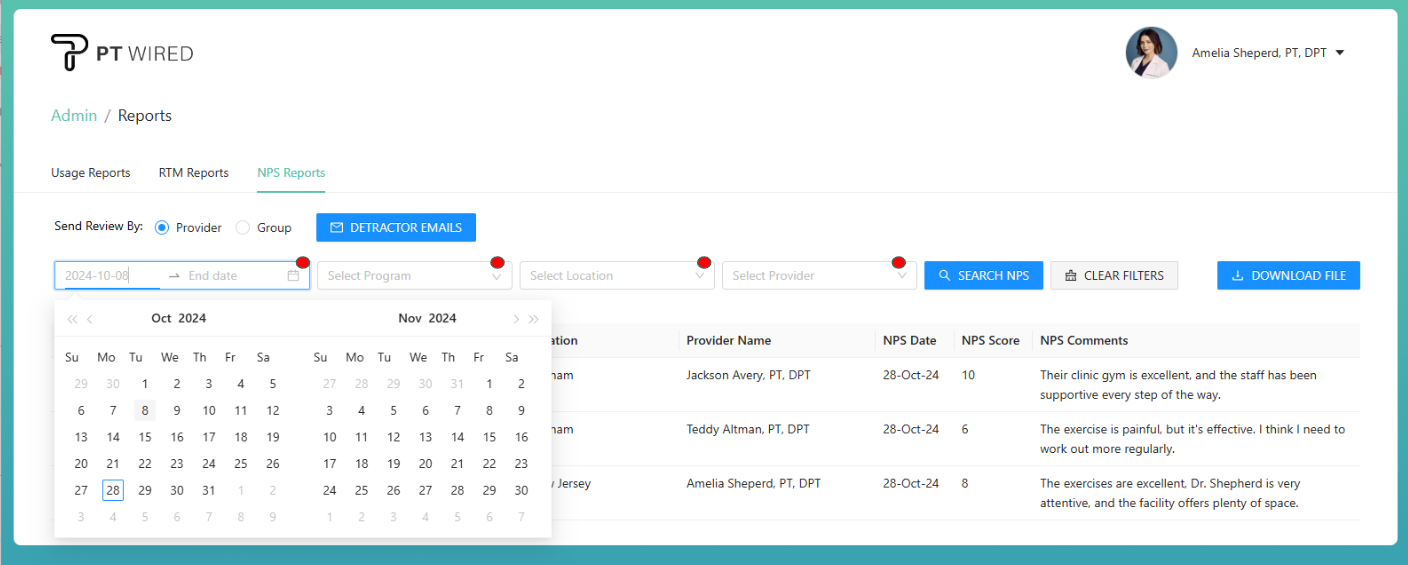This screenshot has height=565, width=1408.
Task: Open the user account menu arrow
Action: pyautogui.click(x=1340, y=53)
